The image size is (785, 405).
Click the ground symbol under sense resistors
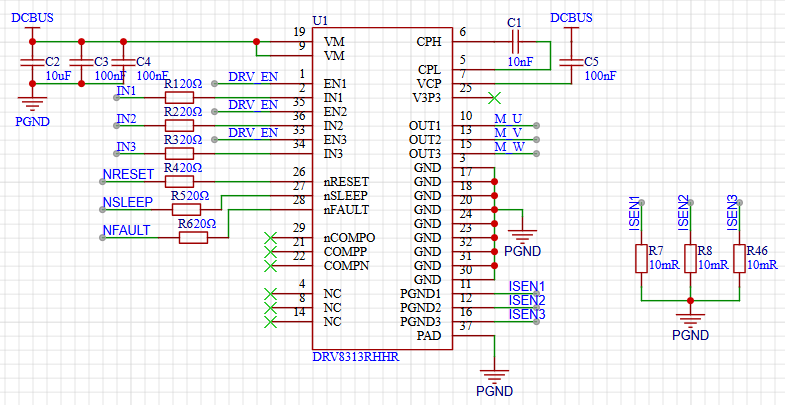tap(690, 320)
